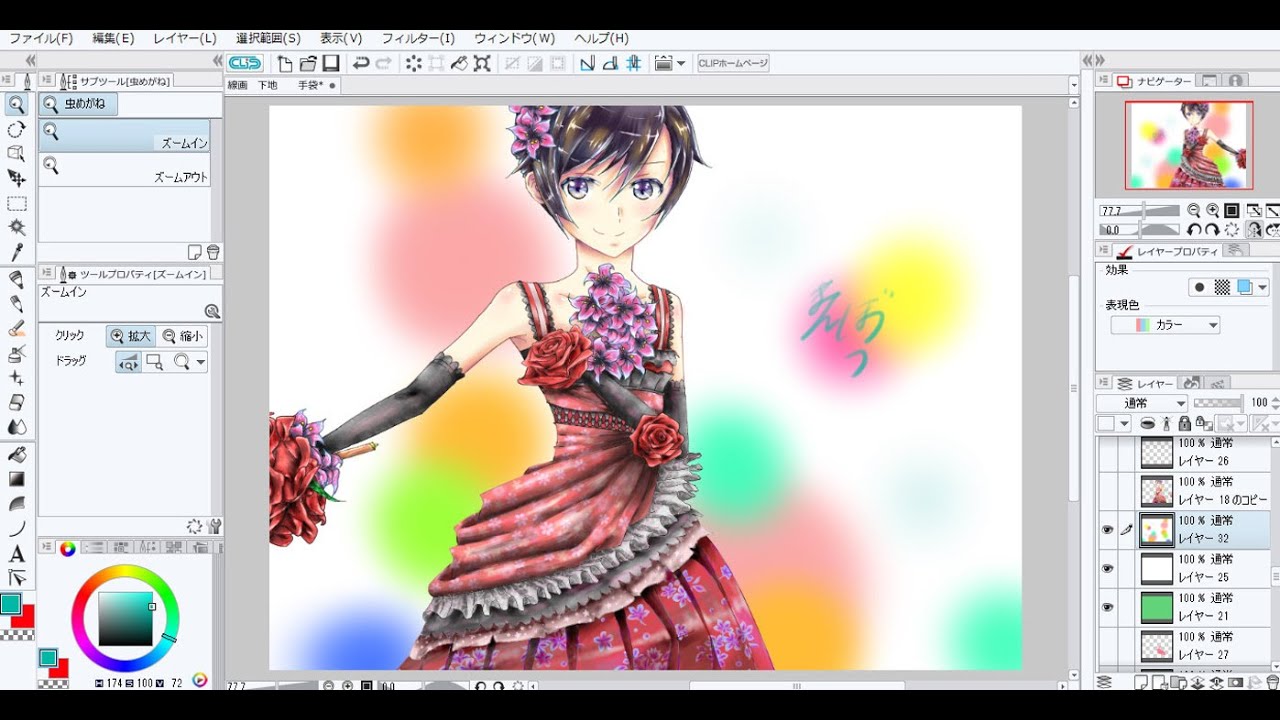The image size is (1280, 720).
Task: Select the Eraser tool
Action: [16, 402]
